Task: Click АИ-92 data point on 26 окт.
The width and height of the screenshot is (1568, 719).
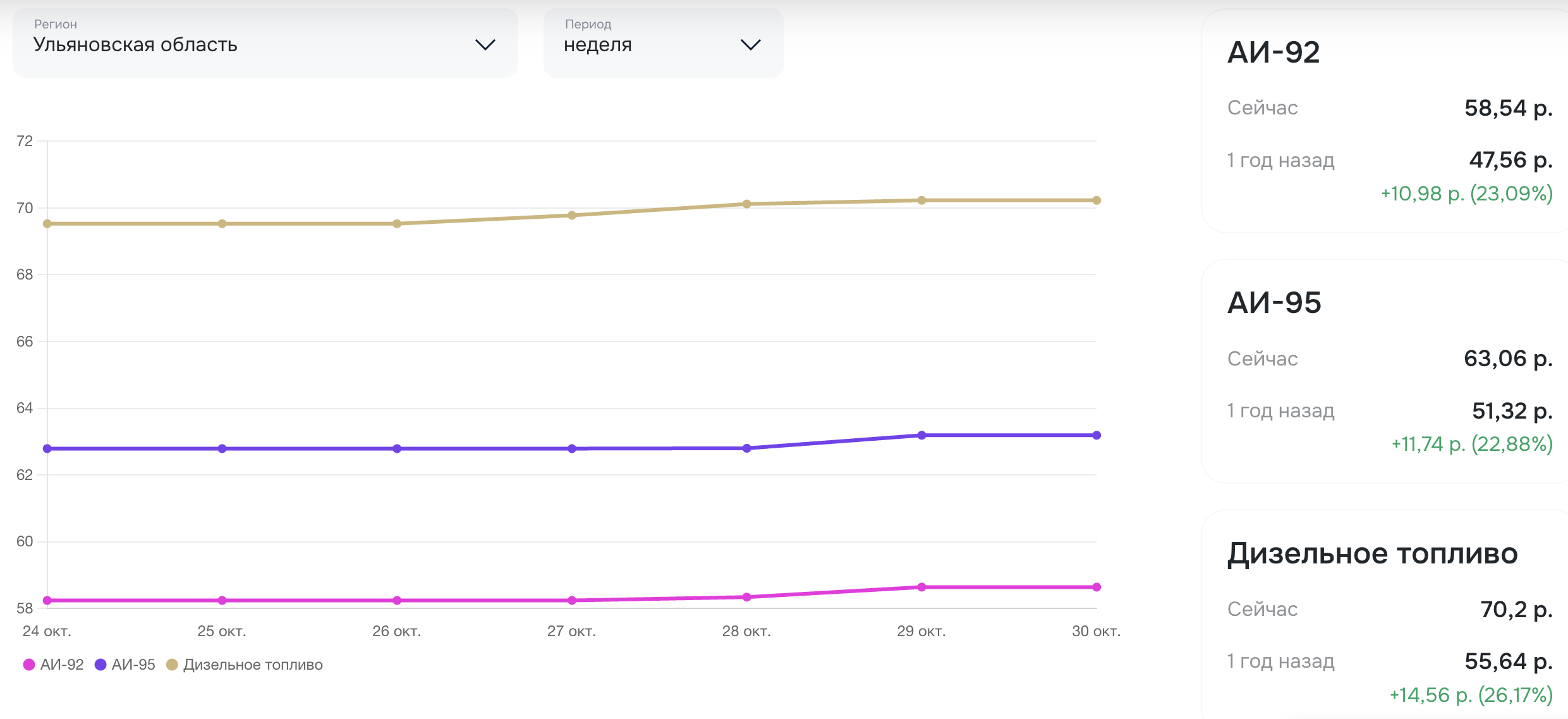Action: [x=397, y=600]
